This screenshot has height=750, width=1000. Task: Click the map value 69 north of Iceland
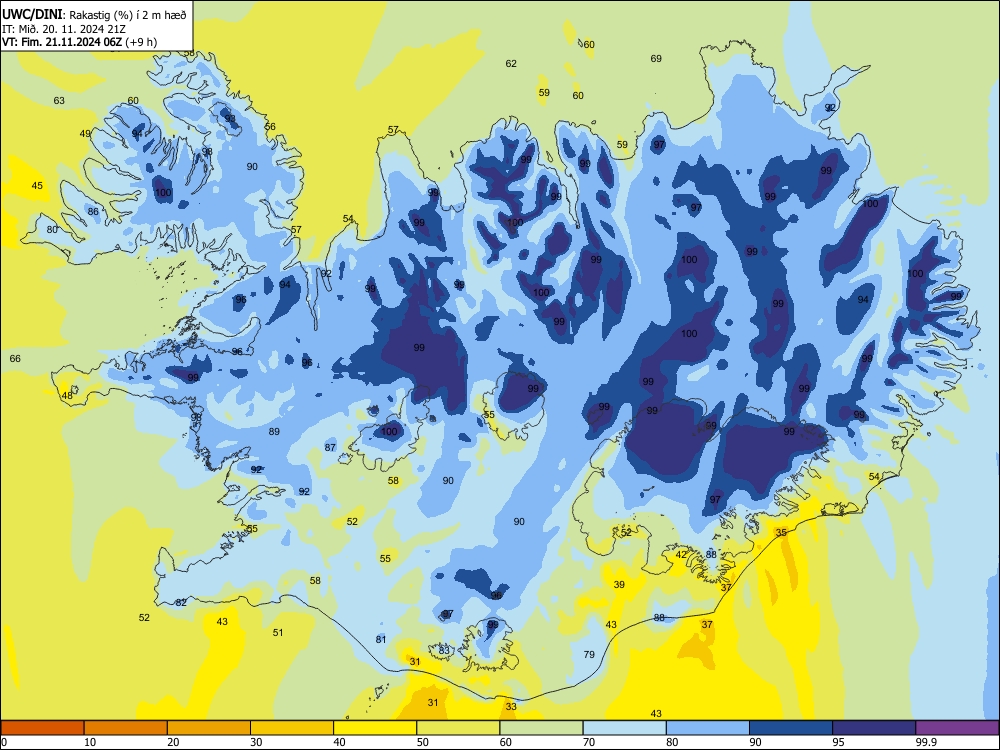[656, 59]
